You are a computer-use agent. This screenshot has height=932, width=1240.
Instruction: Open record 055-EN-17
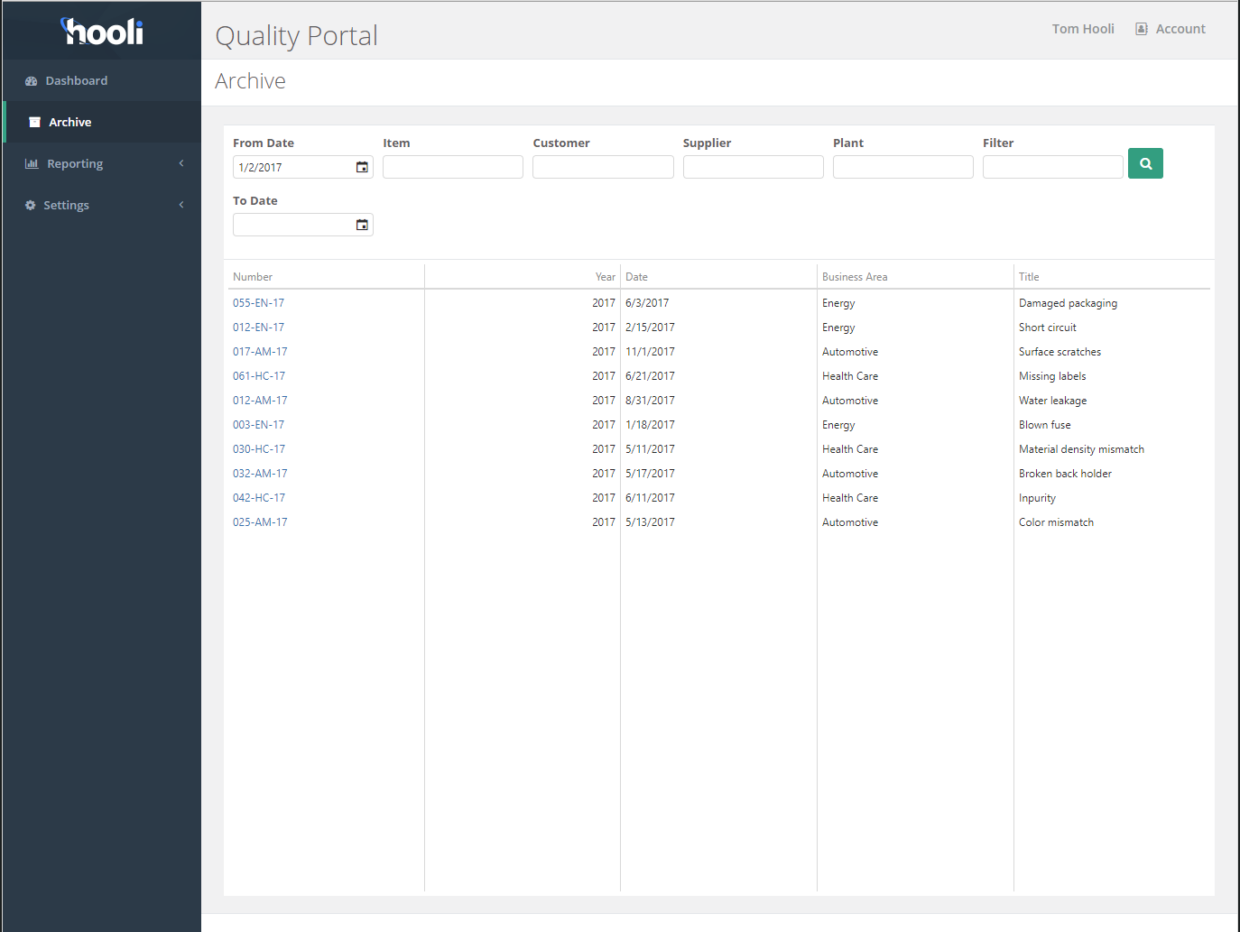point(258,303)
